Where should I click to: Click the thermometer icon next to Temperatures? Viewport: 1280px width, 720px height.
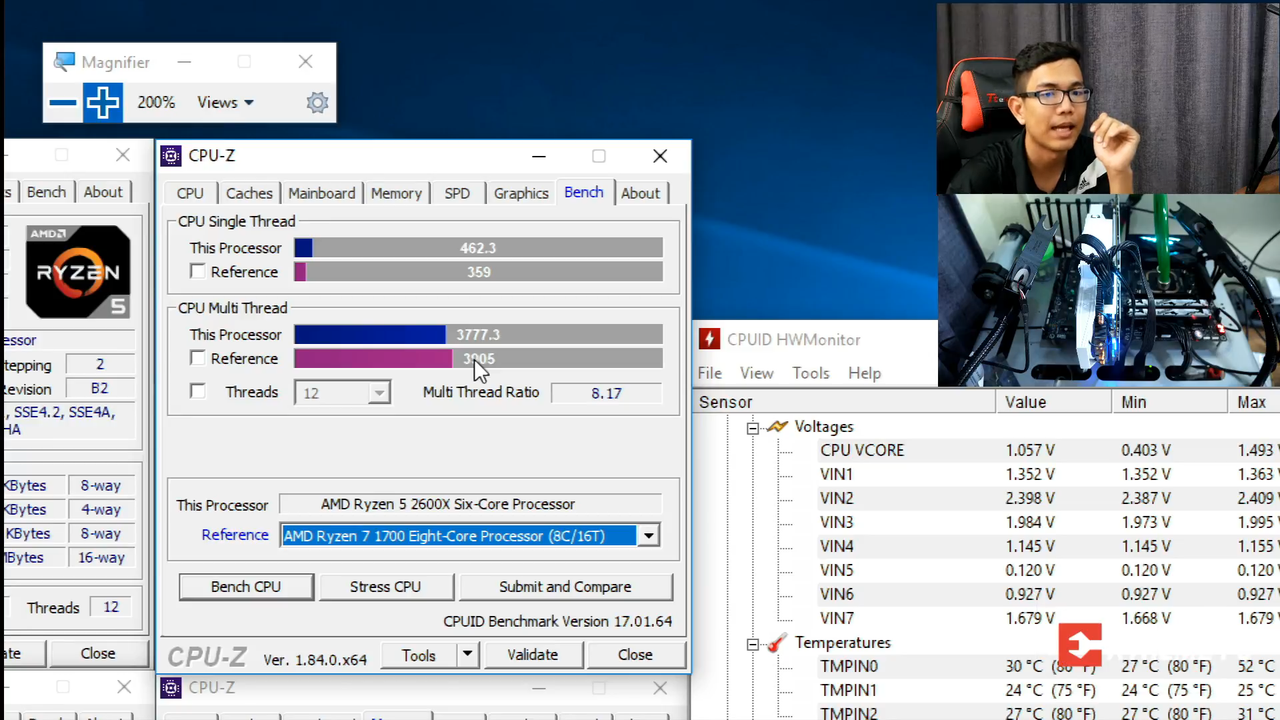coord(777,643)
